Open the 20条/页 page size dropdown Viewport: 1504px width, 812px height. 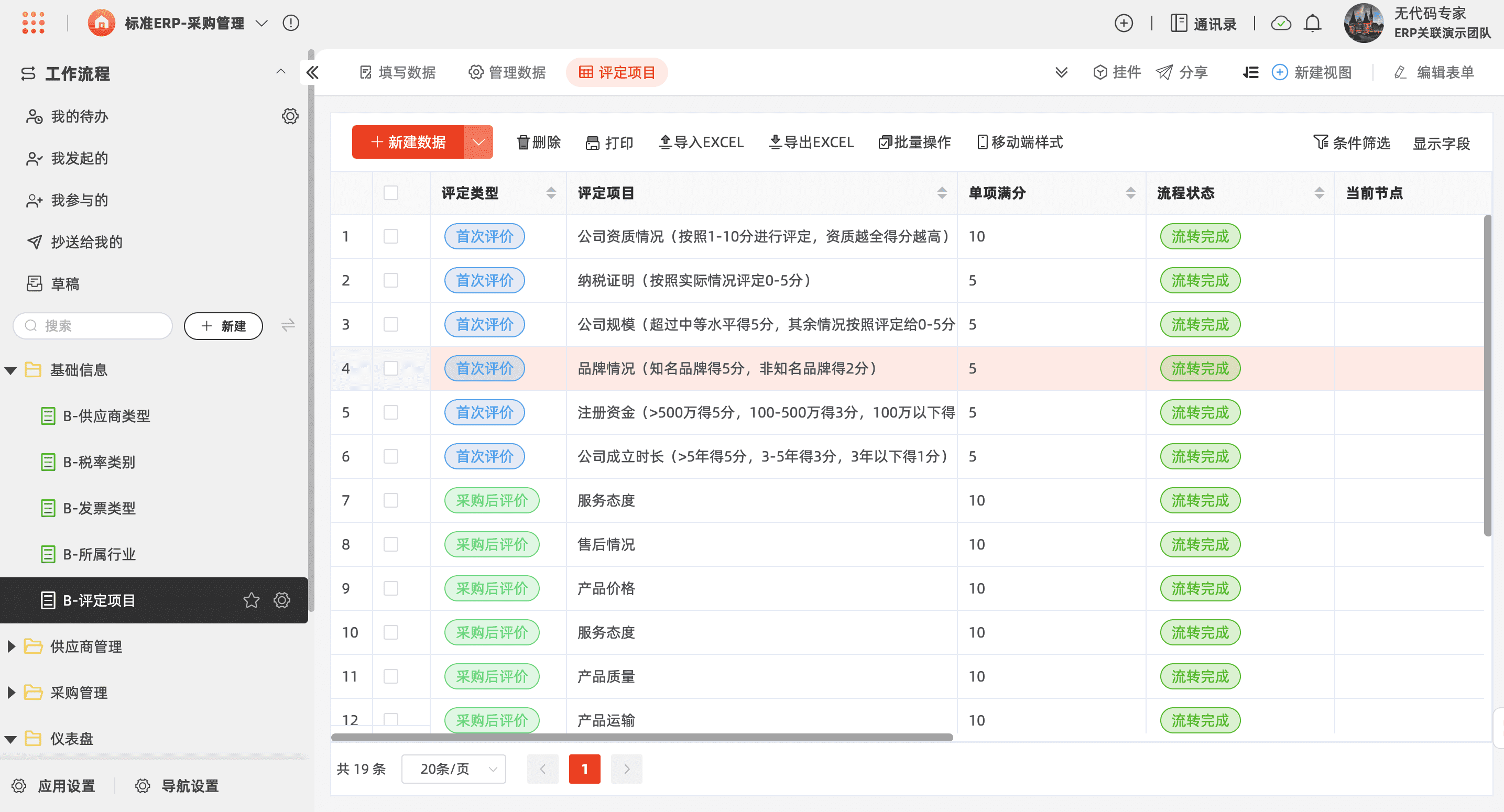click(454, 769)
